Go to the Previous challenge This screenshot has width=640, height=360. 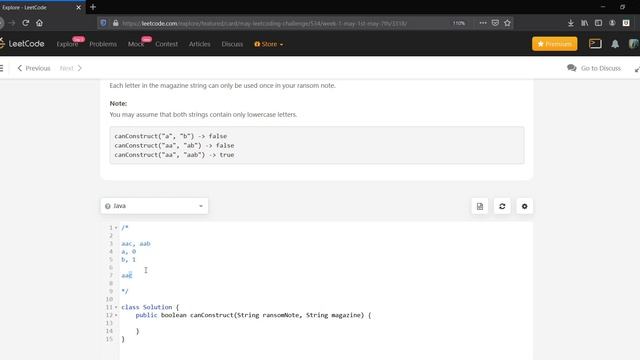[x=33, y=68]
